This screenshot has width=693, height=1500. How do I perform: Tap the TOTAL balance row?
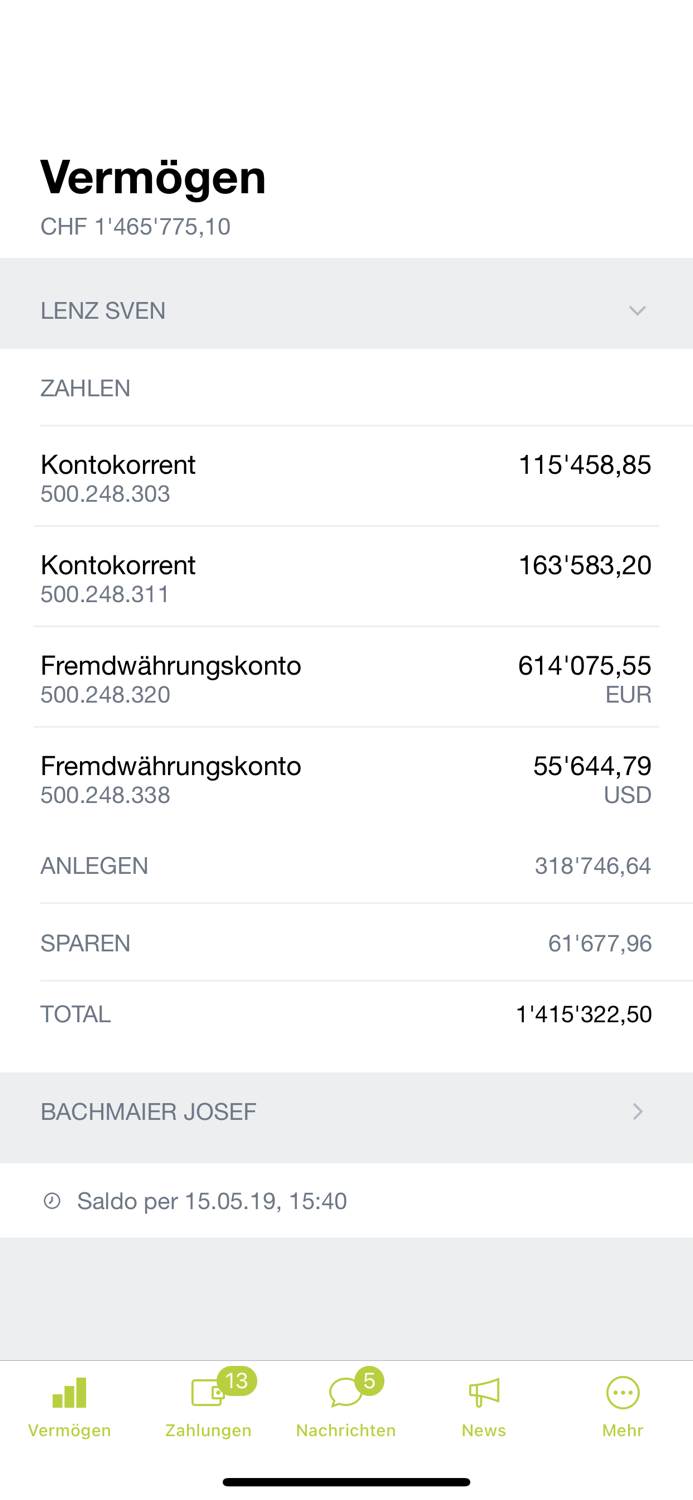click(346, 1013)
